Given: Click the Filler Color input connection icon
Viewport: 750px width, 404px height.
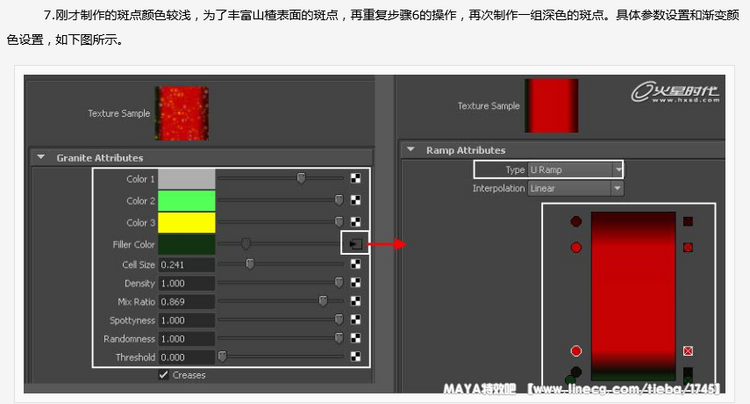Looking at the screenshot, I should click(x=355, y=243).
